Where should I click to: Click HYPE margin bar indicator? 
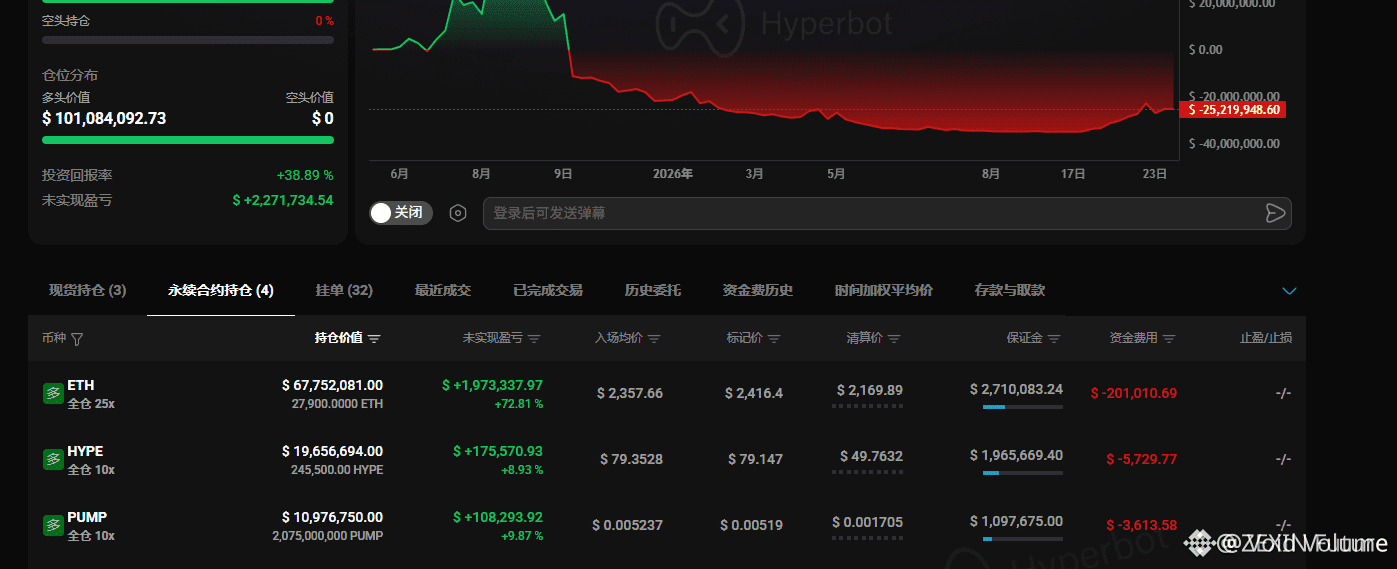coord(1022,473)
